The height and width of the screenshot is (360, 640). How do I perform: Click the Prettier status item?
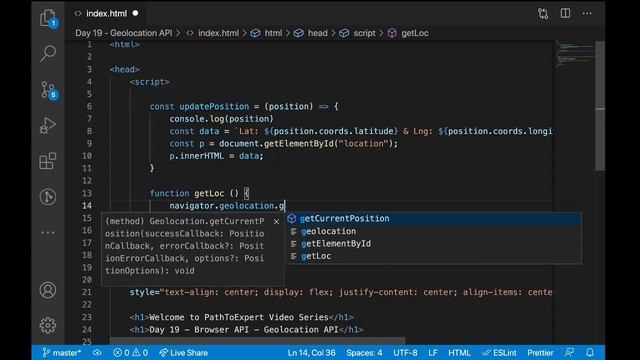(x=540, y=353)
